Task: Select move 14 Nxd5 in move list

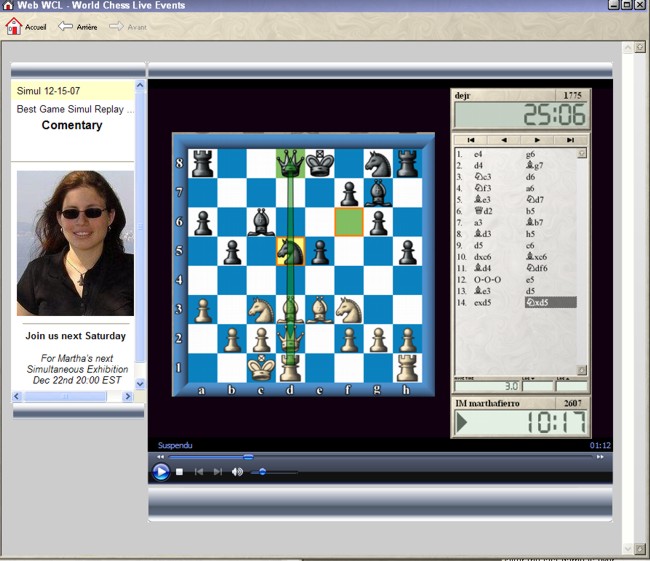Action: (550, 302)
